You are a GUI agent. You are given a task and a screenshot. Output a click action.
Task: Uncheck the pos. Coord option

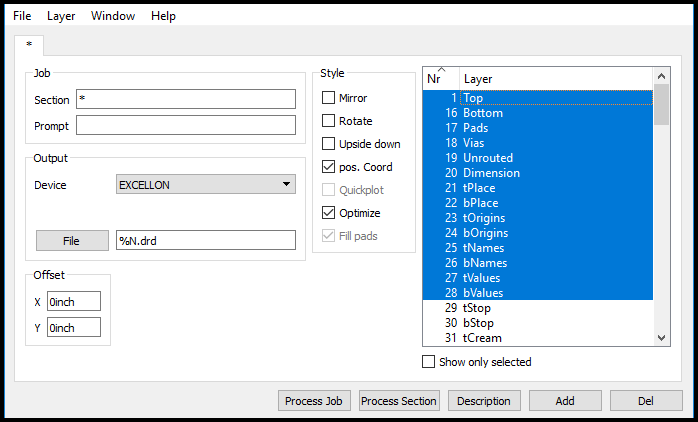(329, 167)
